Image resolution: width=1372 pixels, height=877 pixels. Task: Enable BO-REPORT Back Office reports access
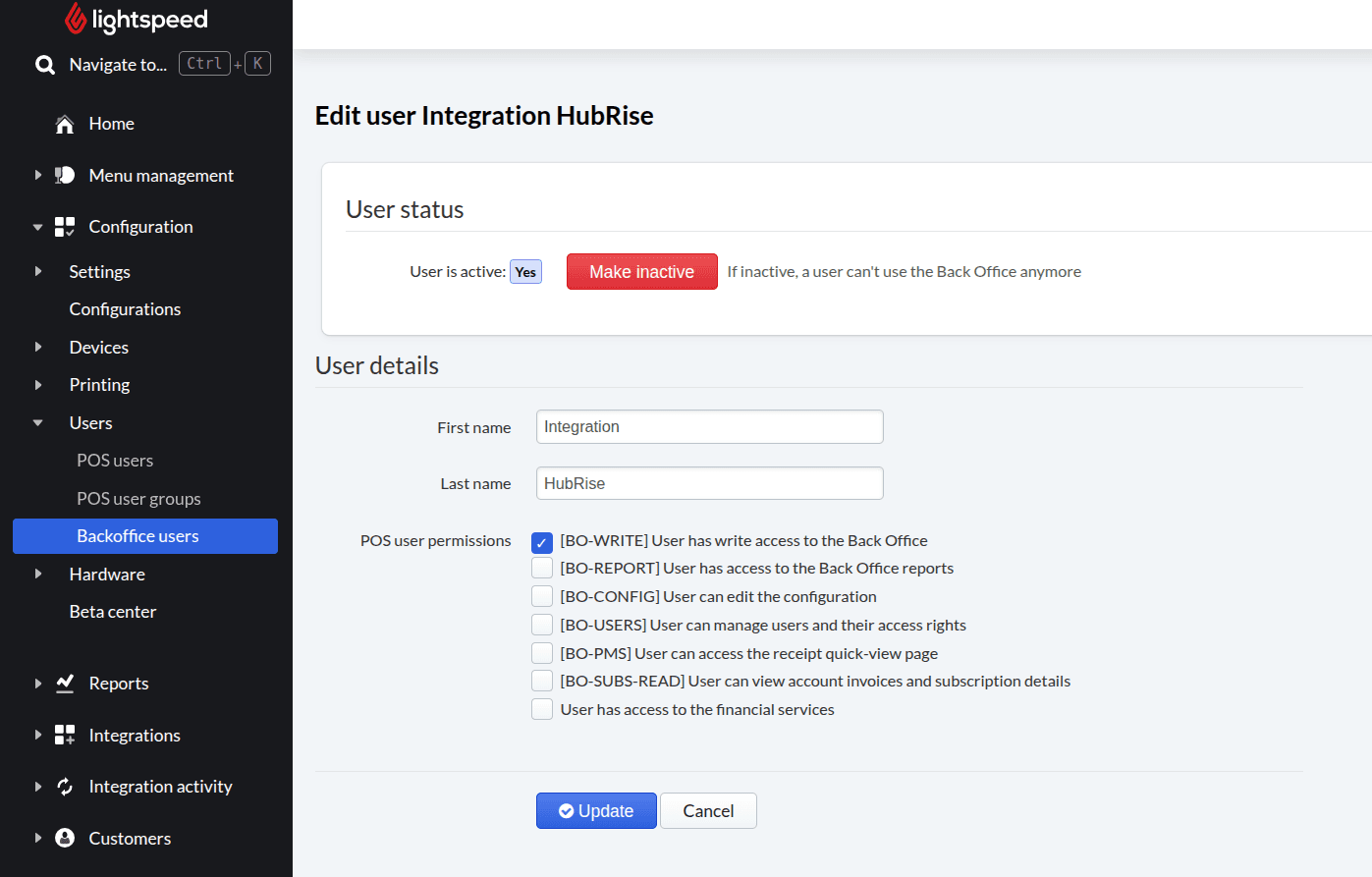pos(542,568)
